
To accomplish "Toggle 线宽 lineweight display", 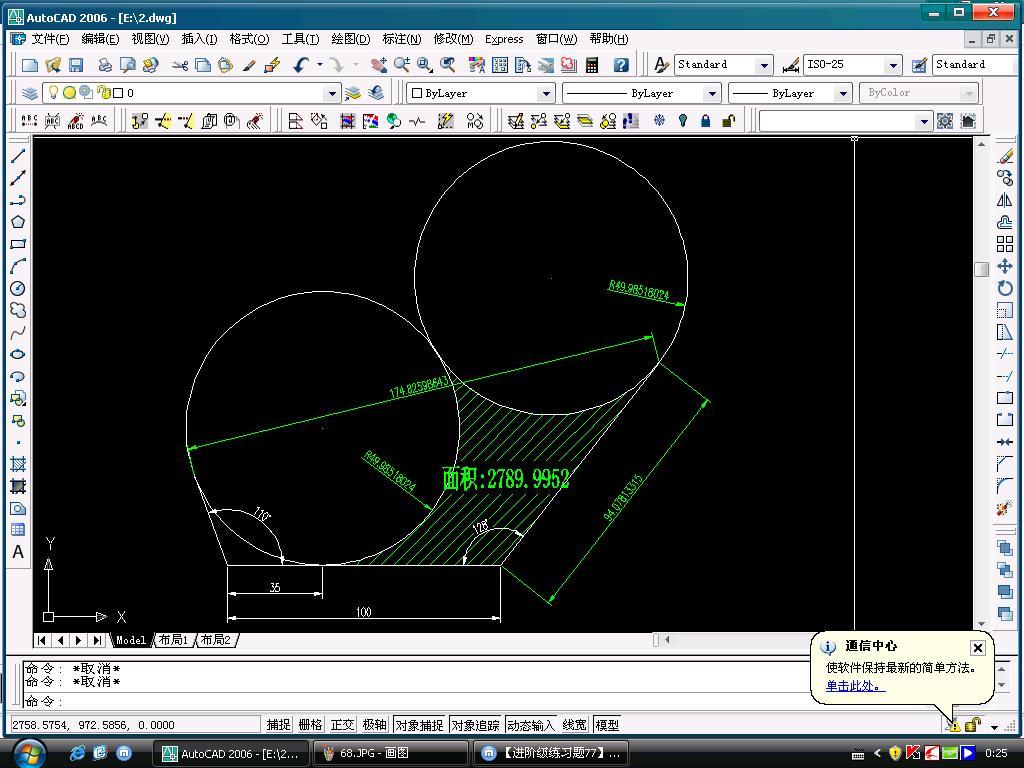I will pyautogui.click(x=575, y=724).
